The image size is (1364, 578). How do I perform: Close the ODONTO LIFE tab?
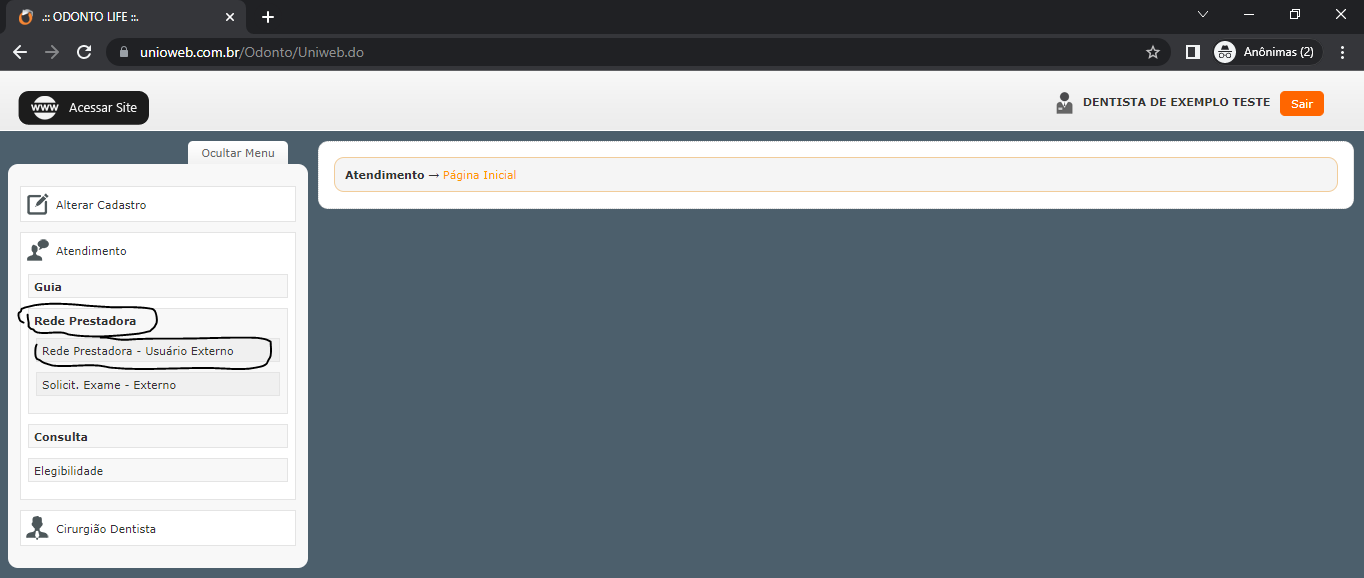coord(230,17)
